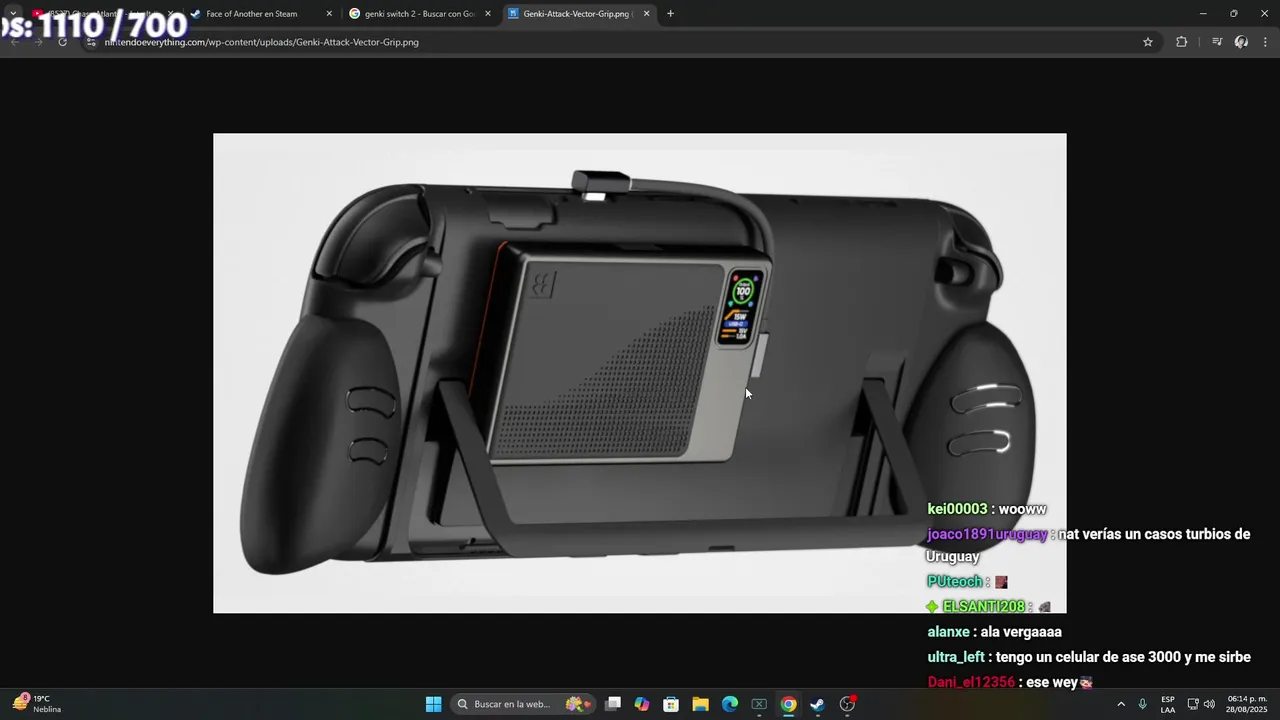Change the ESP LAA input language
This screenshot has width=1280, height=720.
[1168, 704]
